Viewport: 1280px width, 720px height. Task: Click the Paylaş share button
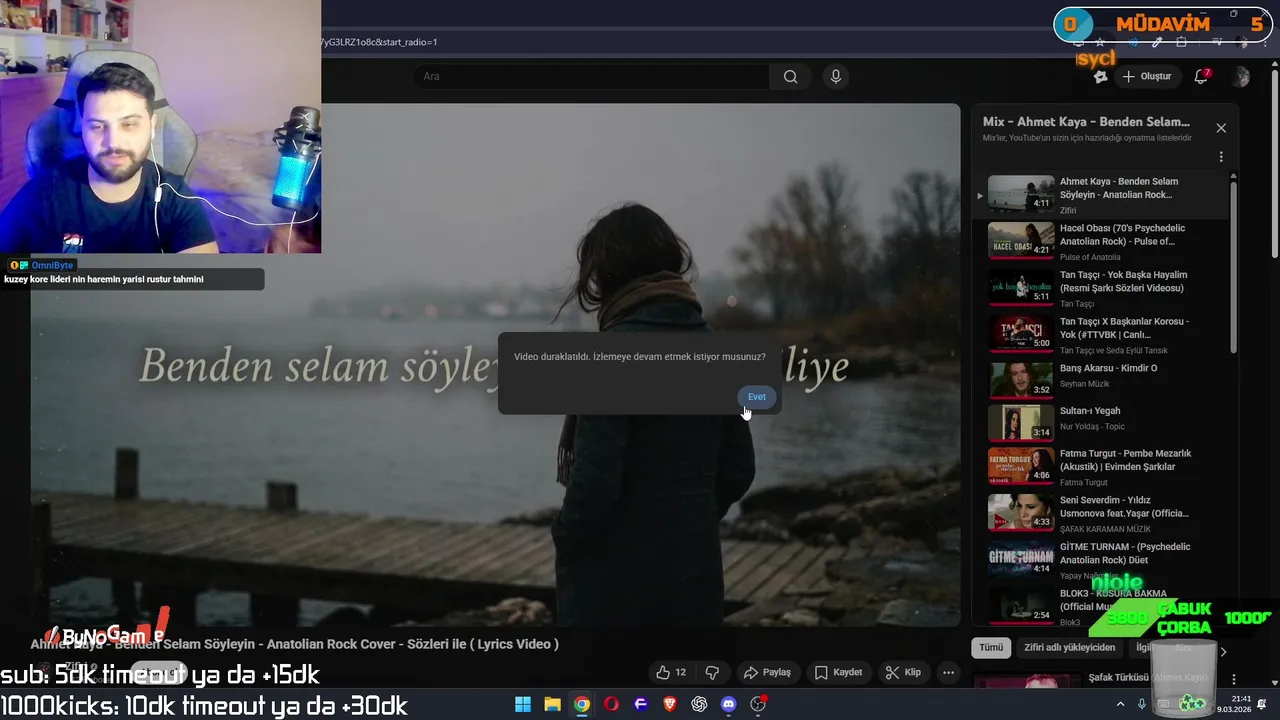767,672
